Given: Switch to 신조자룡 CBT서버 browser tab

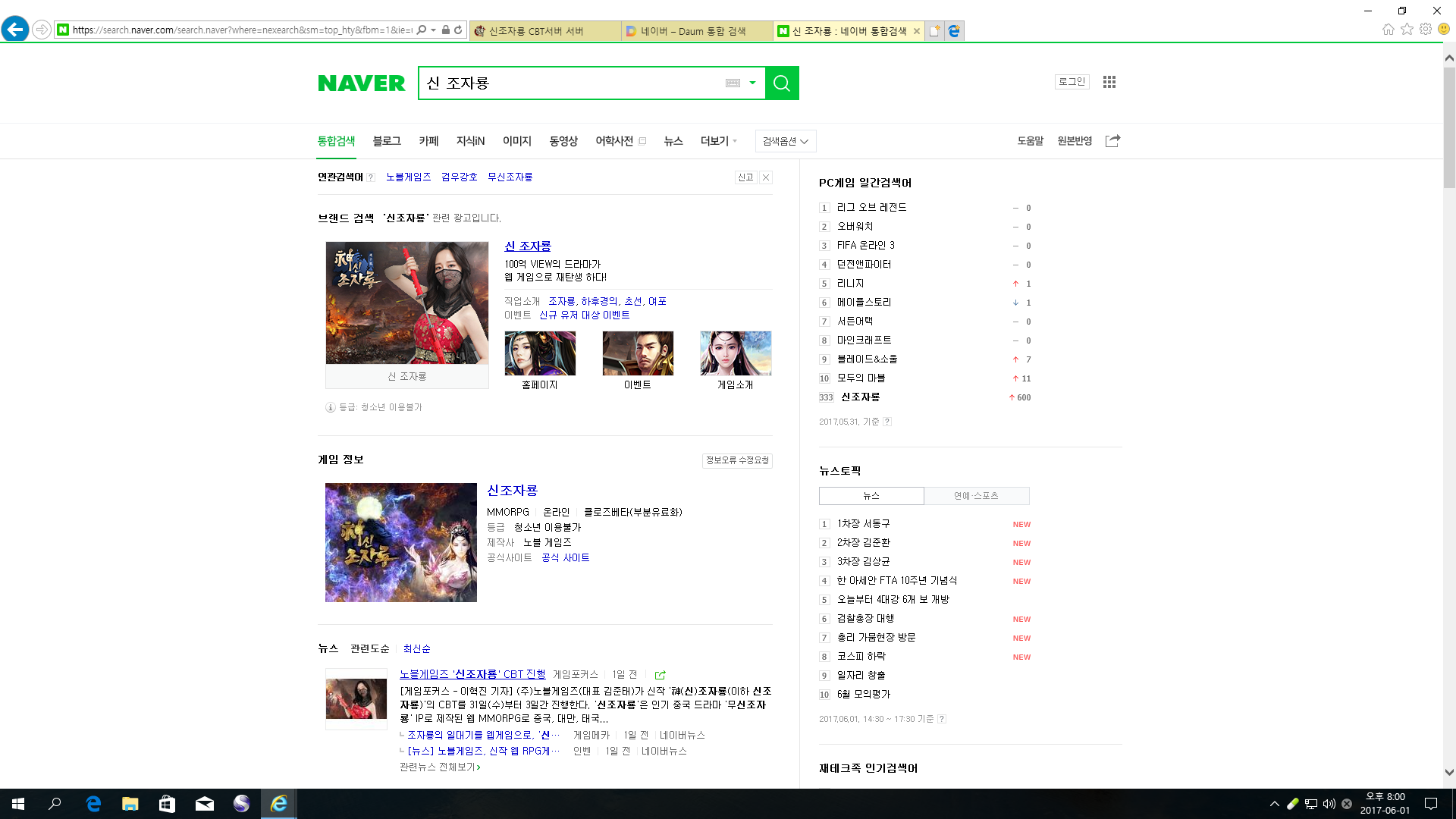Looking at the screenshot, I should (544, 31).
